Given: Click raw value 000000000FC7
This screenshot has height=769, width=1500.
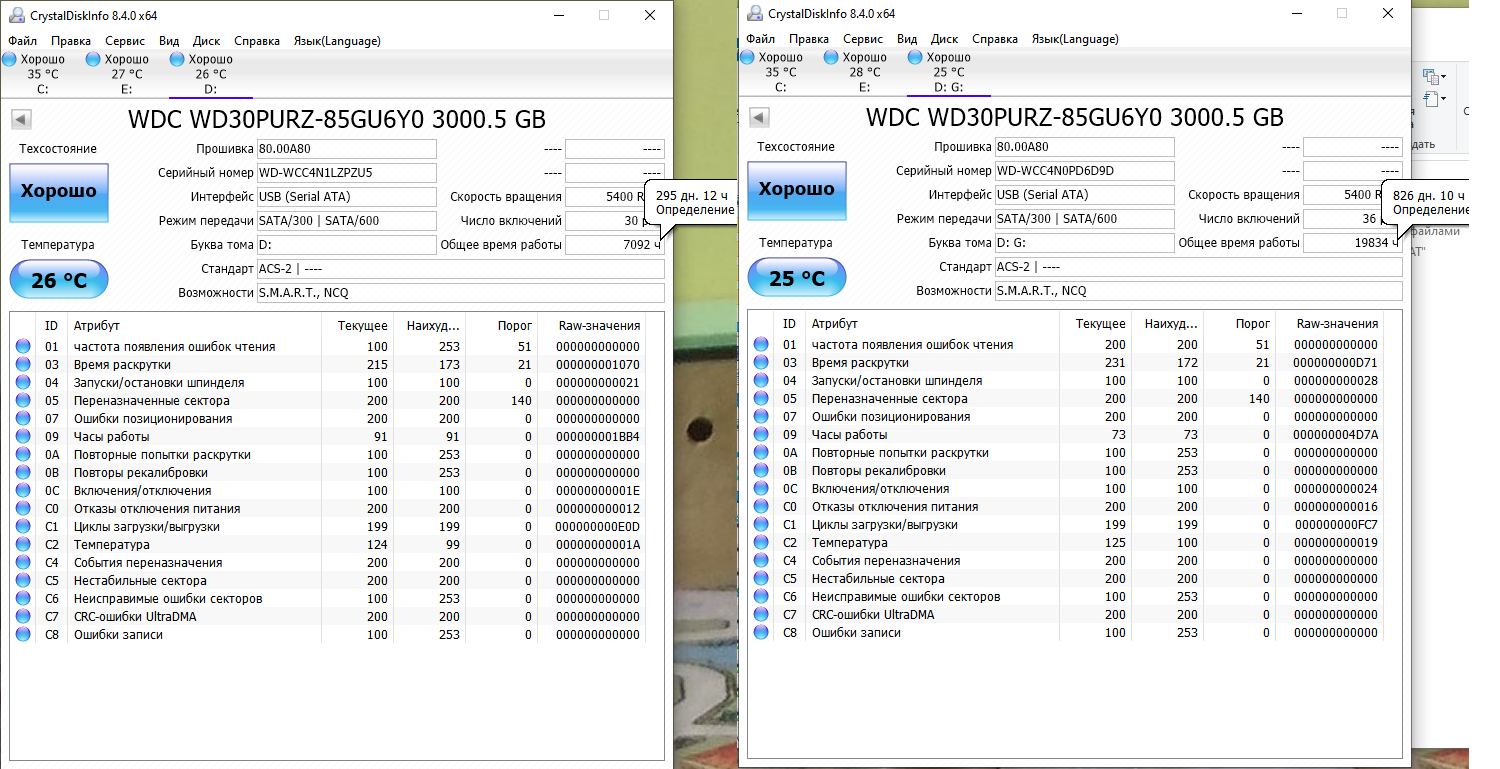Looking at the screenshot, I should click(x=1335, y=525).
